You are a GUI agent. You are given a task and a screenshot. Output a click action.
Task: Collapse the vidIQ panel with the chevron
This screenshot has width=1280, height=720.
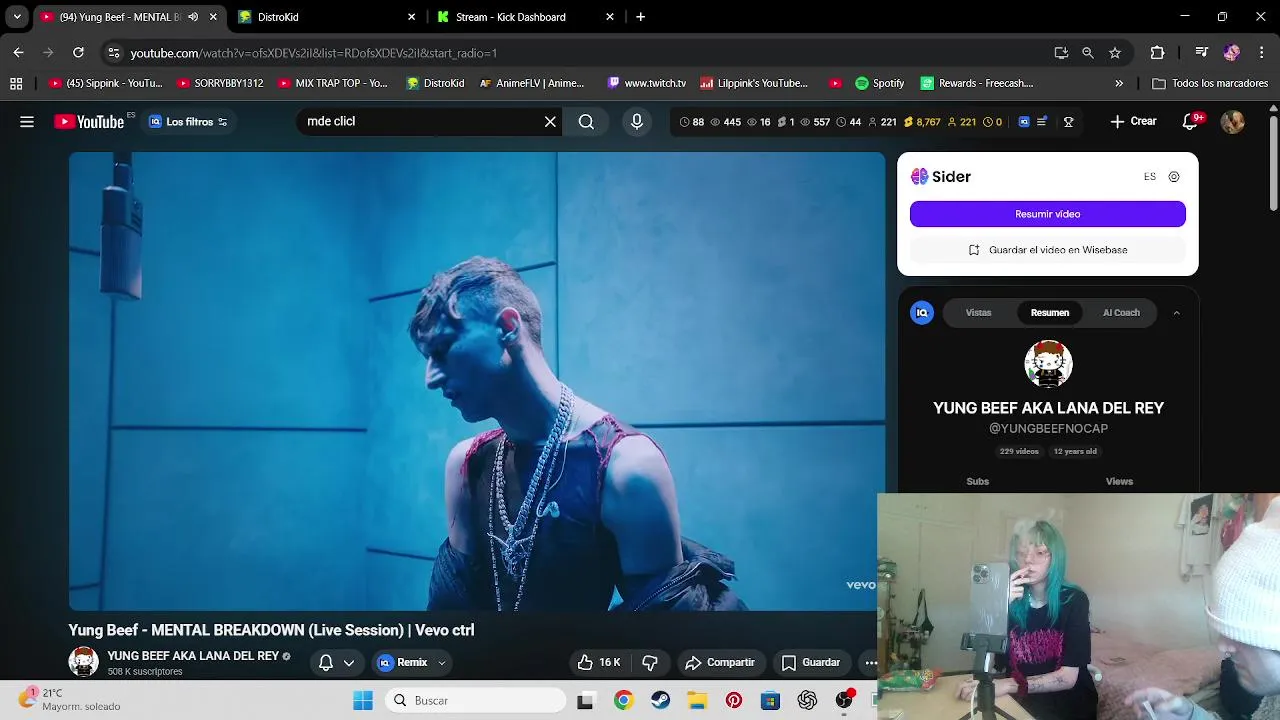(1176, 313)
